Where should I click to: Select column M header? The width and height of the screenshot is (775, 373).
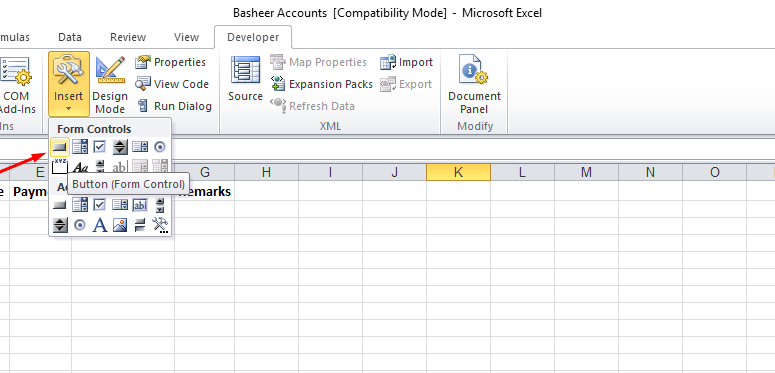pyautogui.click(x=586, y=172)
